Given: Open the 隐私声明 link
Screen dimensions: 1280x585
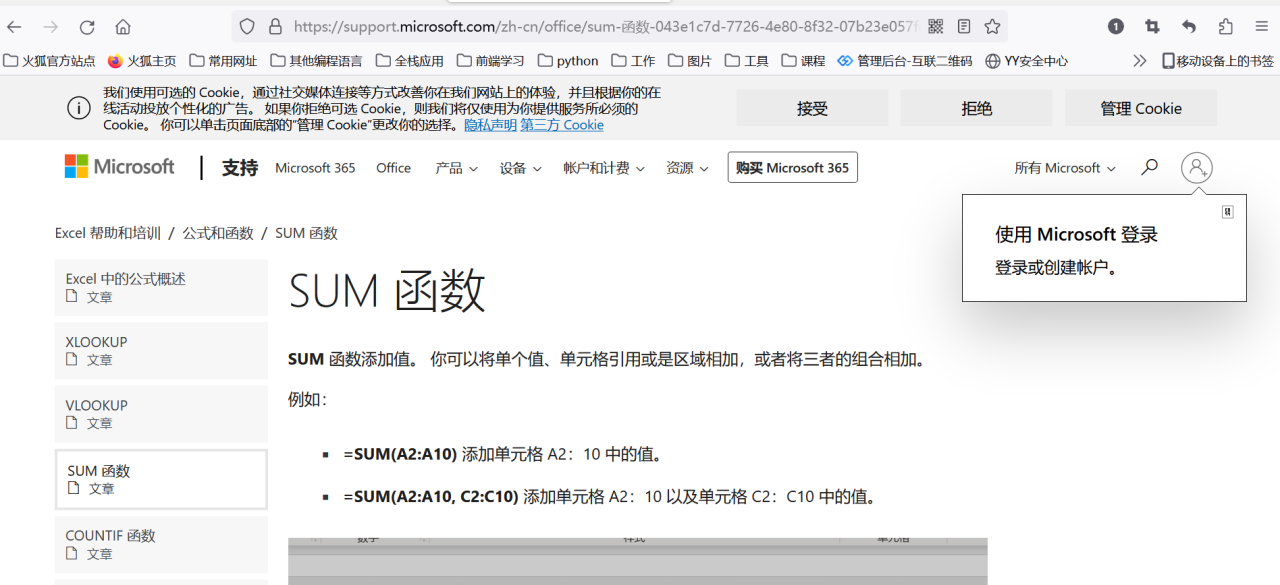Looking at the screenshot, I should tap(490, 125).
